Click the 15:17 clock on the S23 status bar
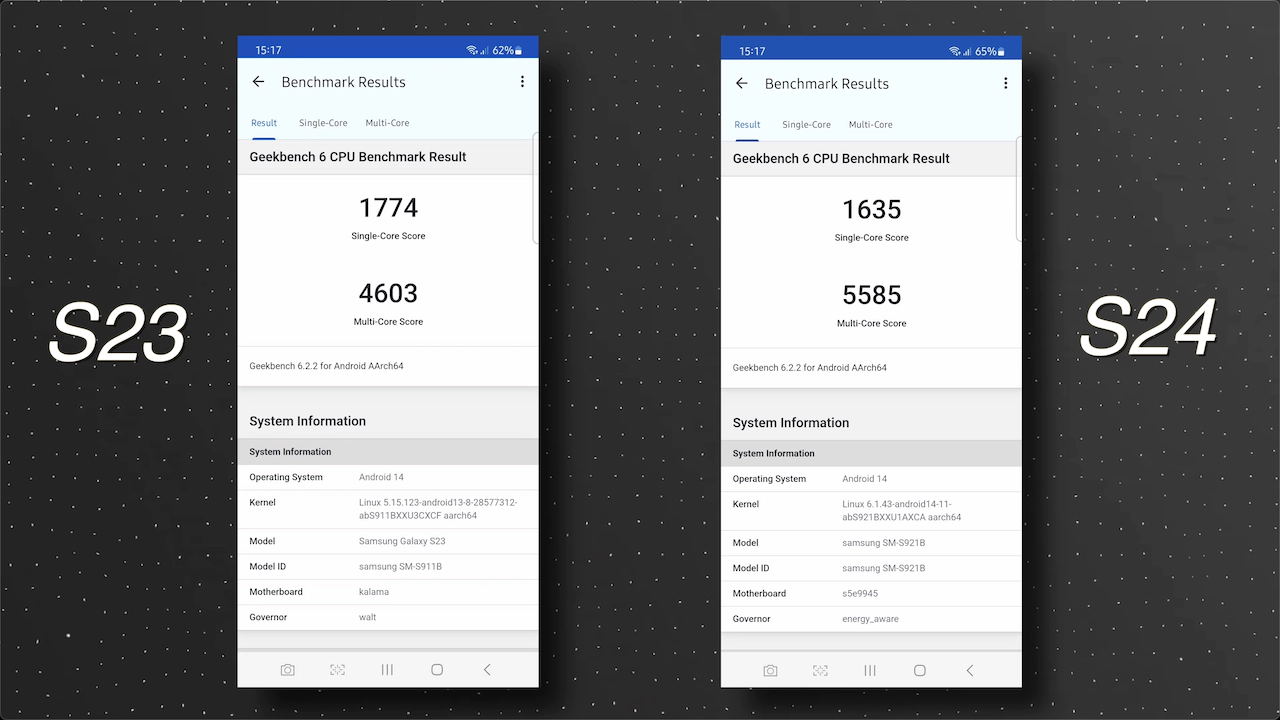 [268, 50]
